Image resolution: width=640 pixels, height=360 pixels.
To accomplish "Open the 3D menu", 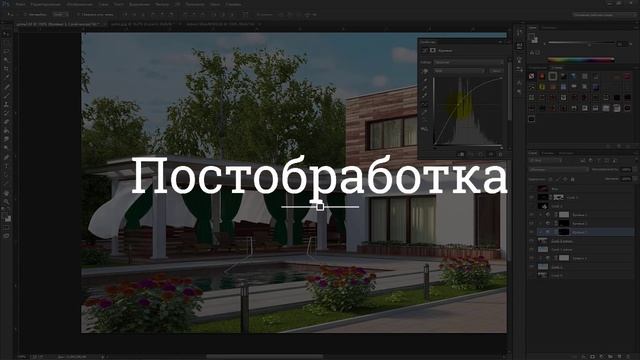I will 178,4.
